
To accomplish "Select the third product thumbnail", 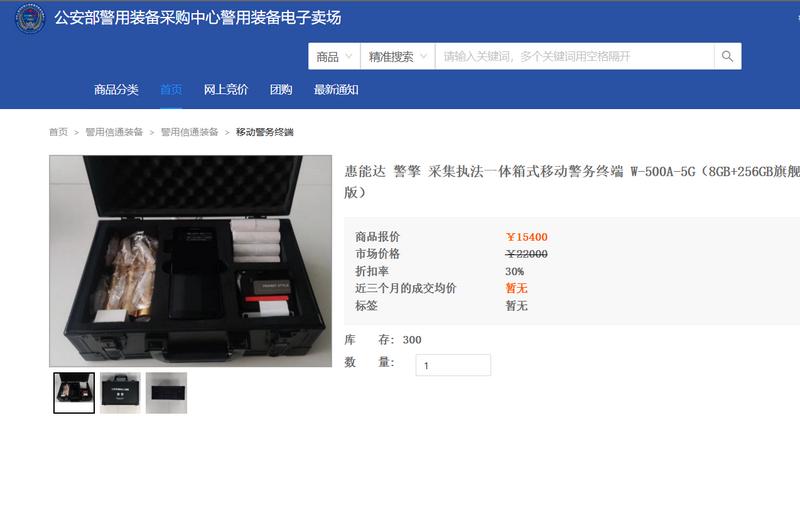I will tap(166, 393).
